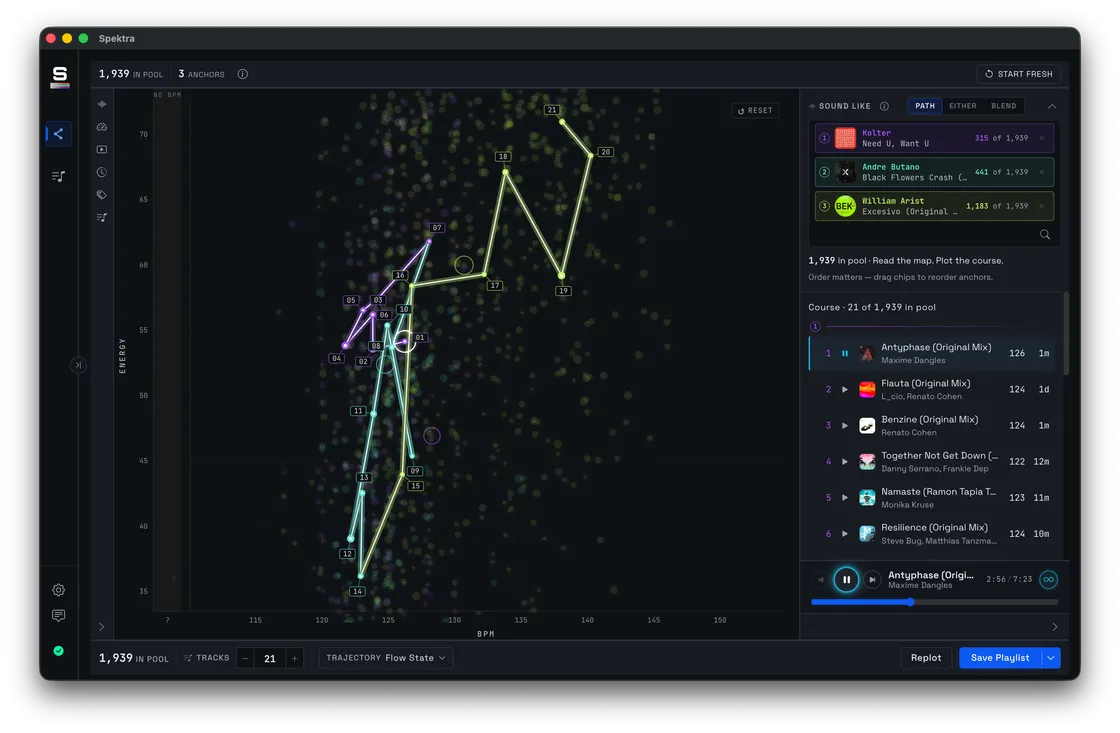The width and height of the screenshot is (1120, 733).
Task: Click the Replot button
Action: (926, 658)
